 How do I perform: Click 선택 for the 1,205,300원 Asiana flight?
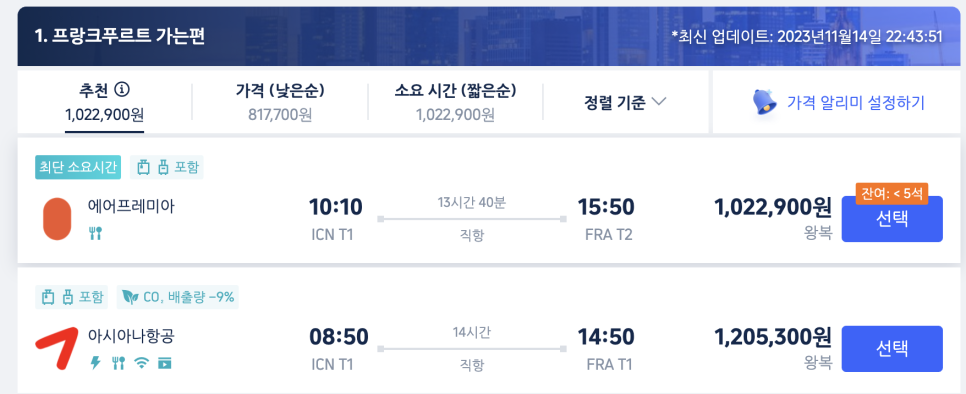(892, 348)
